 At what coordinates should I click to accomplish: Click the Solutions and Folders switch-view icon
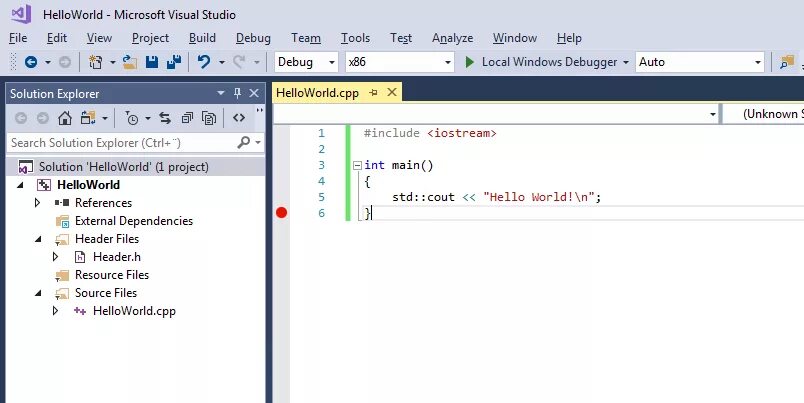88,118
